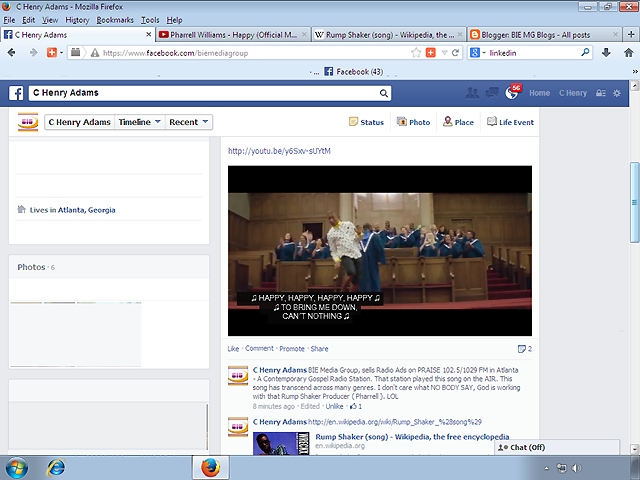Viewport: 640px width, 480px height.
Task: Click the comment count icon showing 2
Action: click(x=522, y=349)
